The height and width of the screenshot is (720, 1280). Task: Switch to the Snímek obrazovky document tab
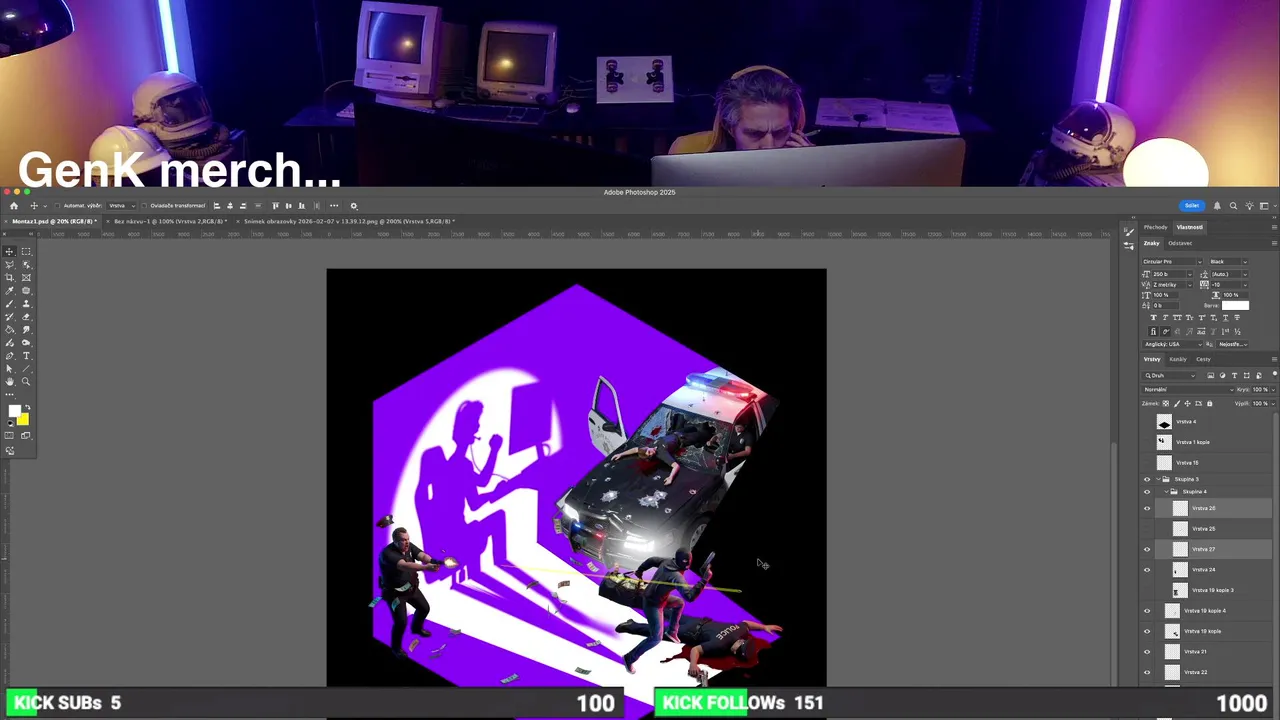tap(348, 221)
